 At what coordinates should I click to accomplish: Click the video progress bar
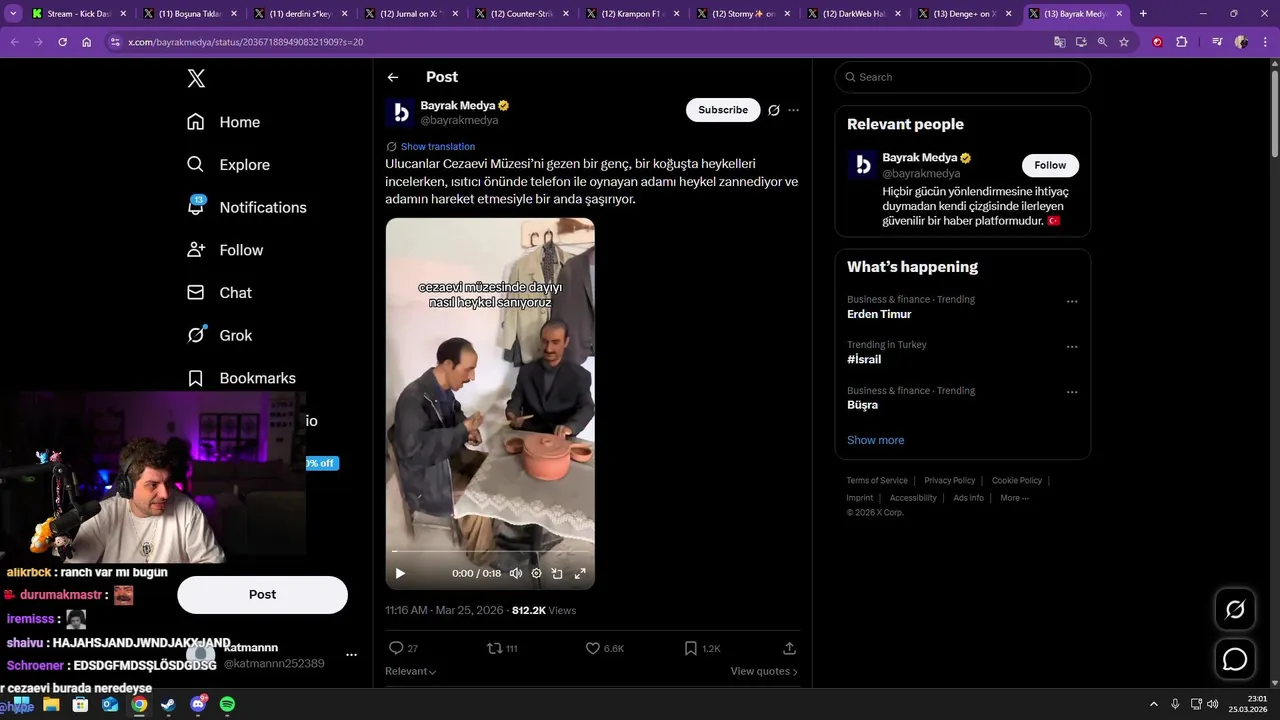[x=490, y=551]
